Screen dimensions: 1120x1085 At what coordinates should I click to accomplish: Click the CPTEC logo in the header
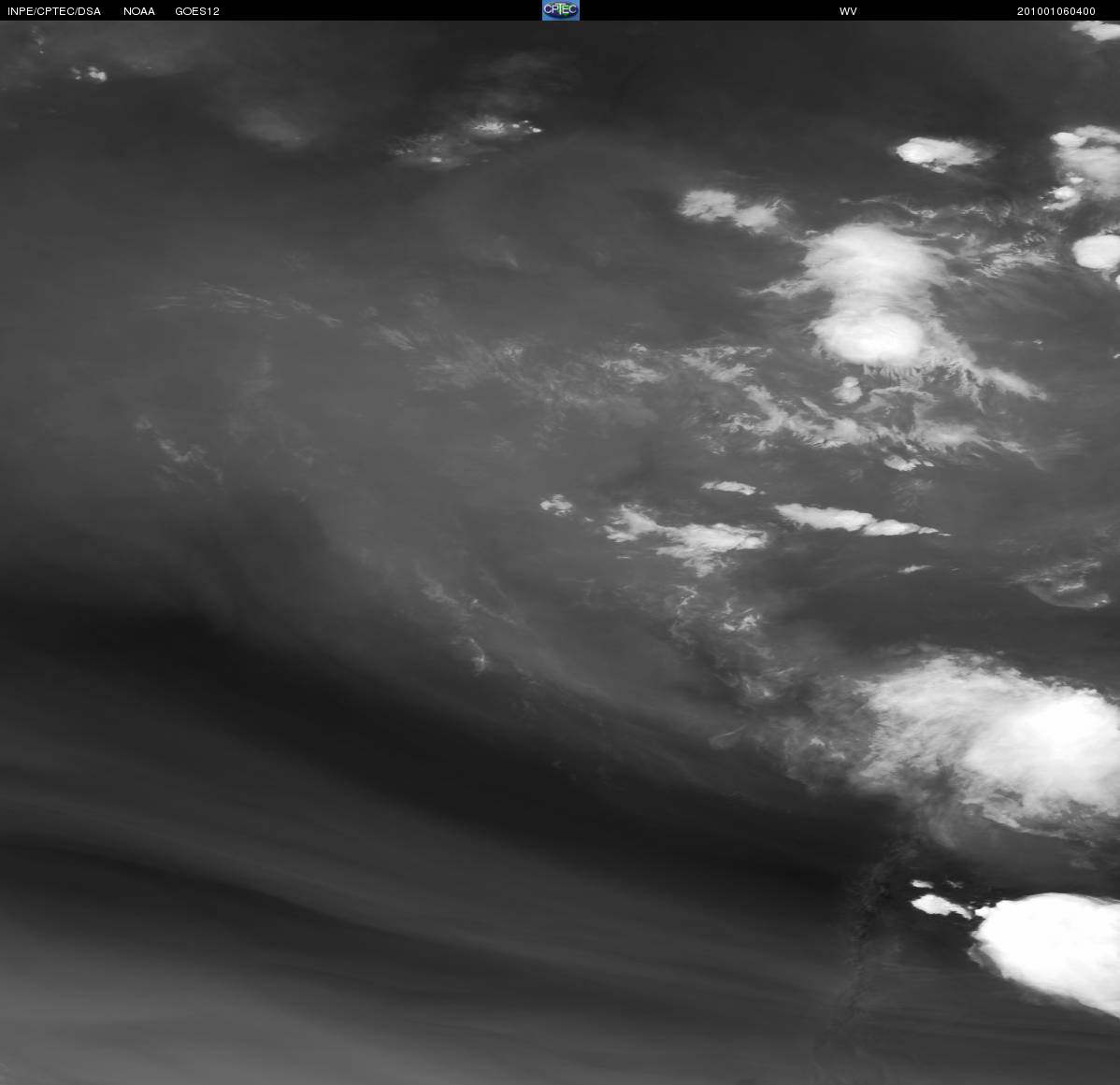(561, 10)
